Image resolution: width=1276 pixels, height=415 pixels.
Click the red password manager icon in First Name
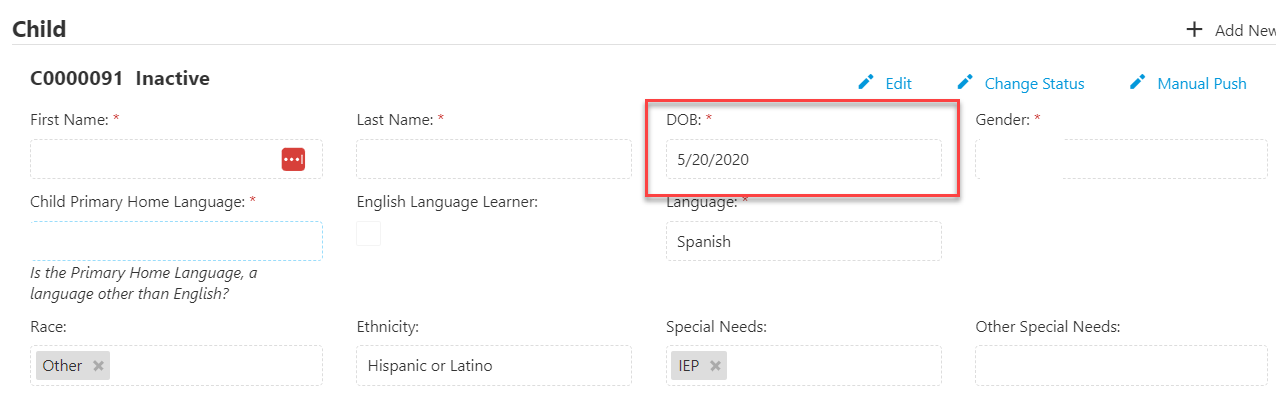click(293, 159)
